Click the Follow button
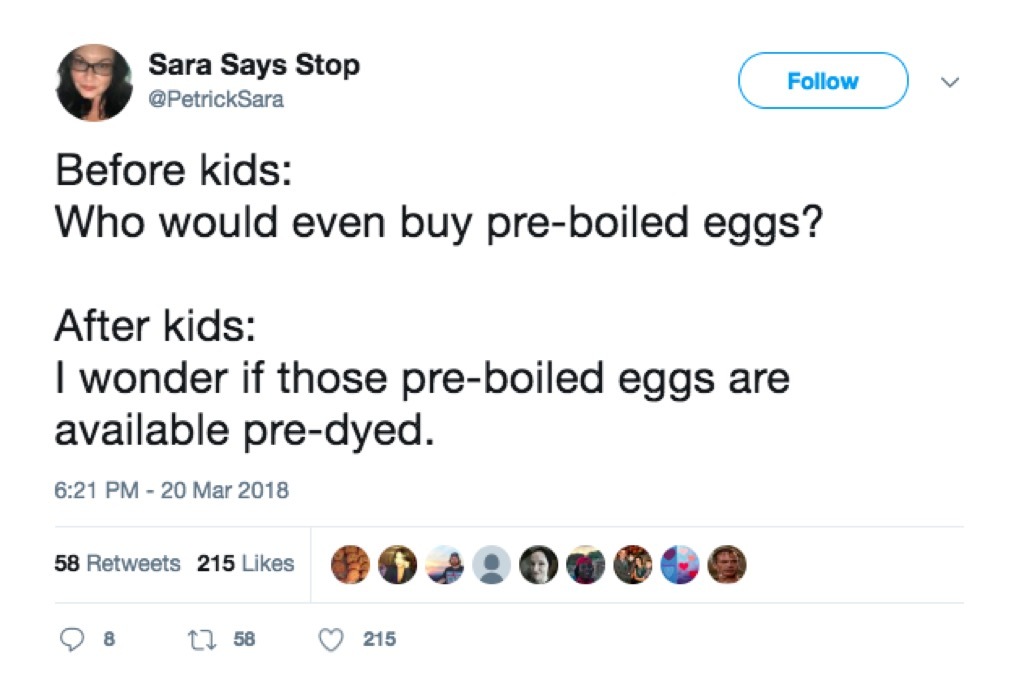Image resolution: width=1024 pixels, height=685 pixels. coord(822,81)
